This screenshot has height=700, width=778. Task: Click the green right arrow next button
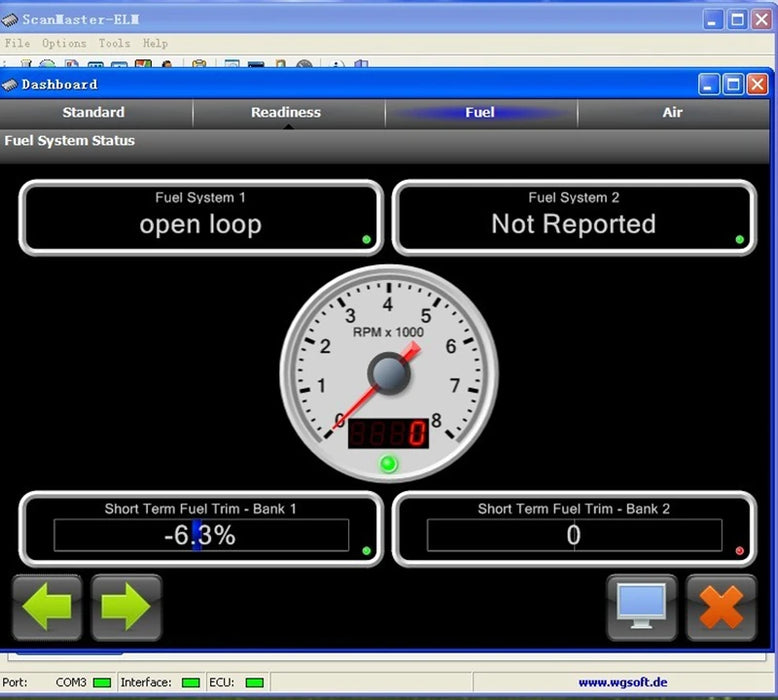pyautogui.click(x=126, y=607)
